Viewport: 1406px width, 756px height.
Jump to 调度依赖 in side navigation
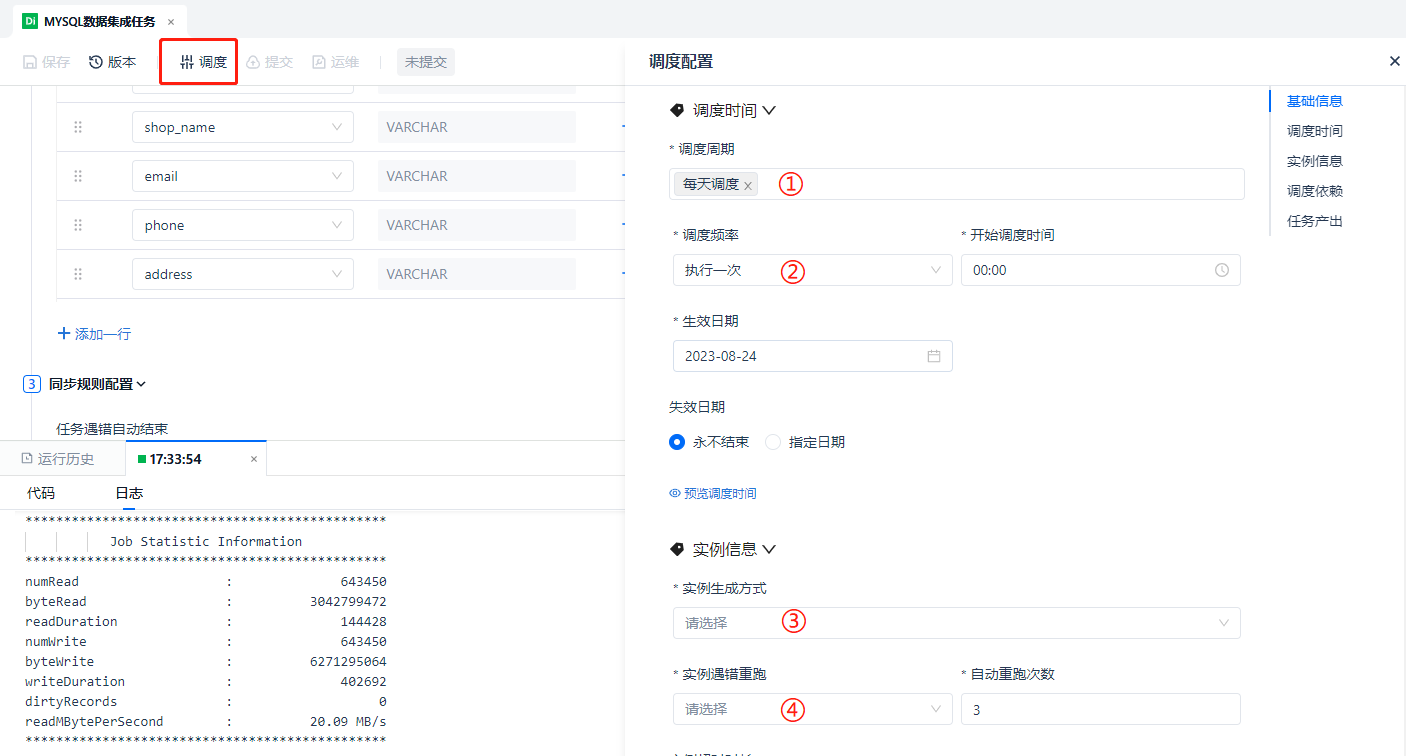[x=1314, y=191]
